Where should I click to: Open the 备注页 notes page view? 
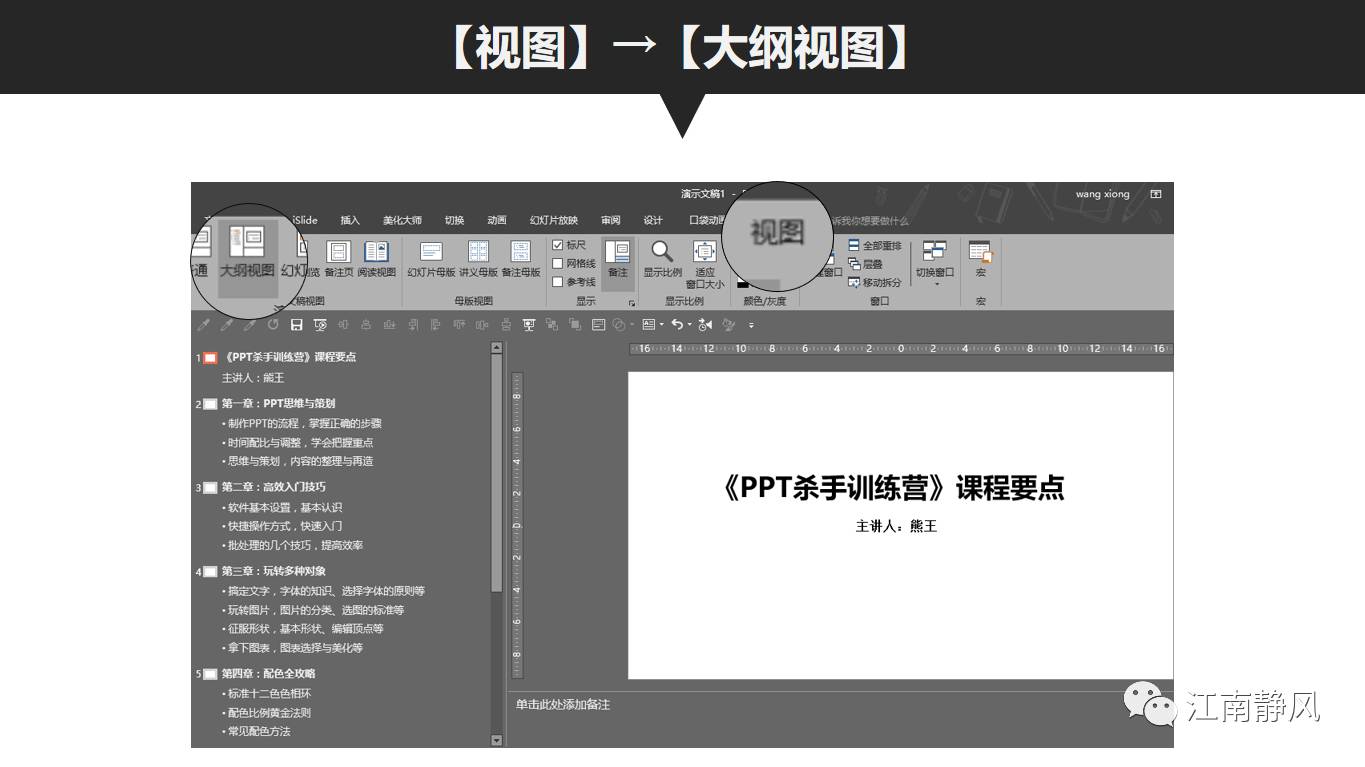(x=339, y=259)
